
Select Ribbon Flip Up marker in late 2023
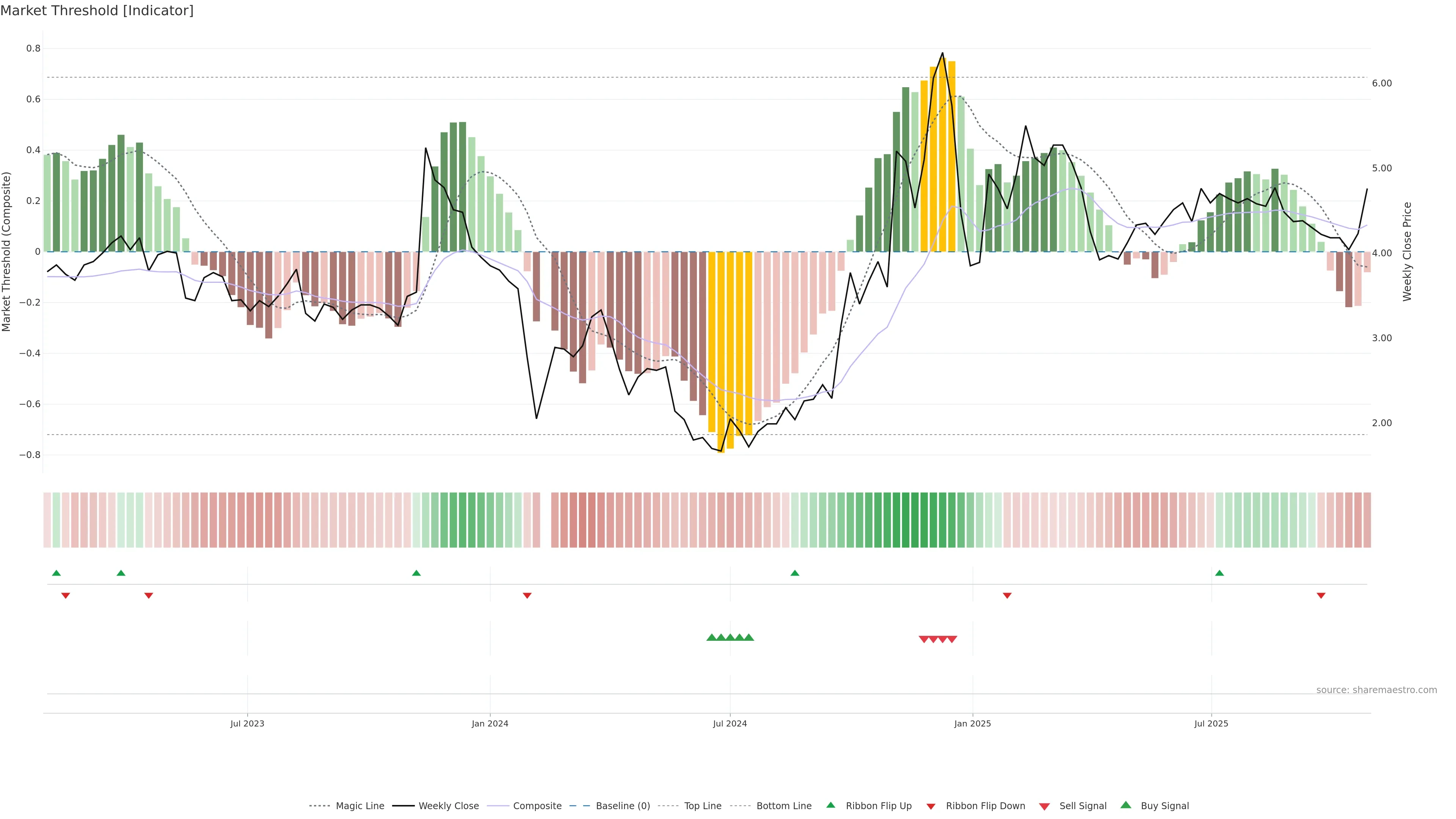click(417, 573)
